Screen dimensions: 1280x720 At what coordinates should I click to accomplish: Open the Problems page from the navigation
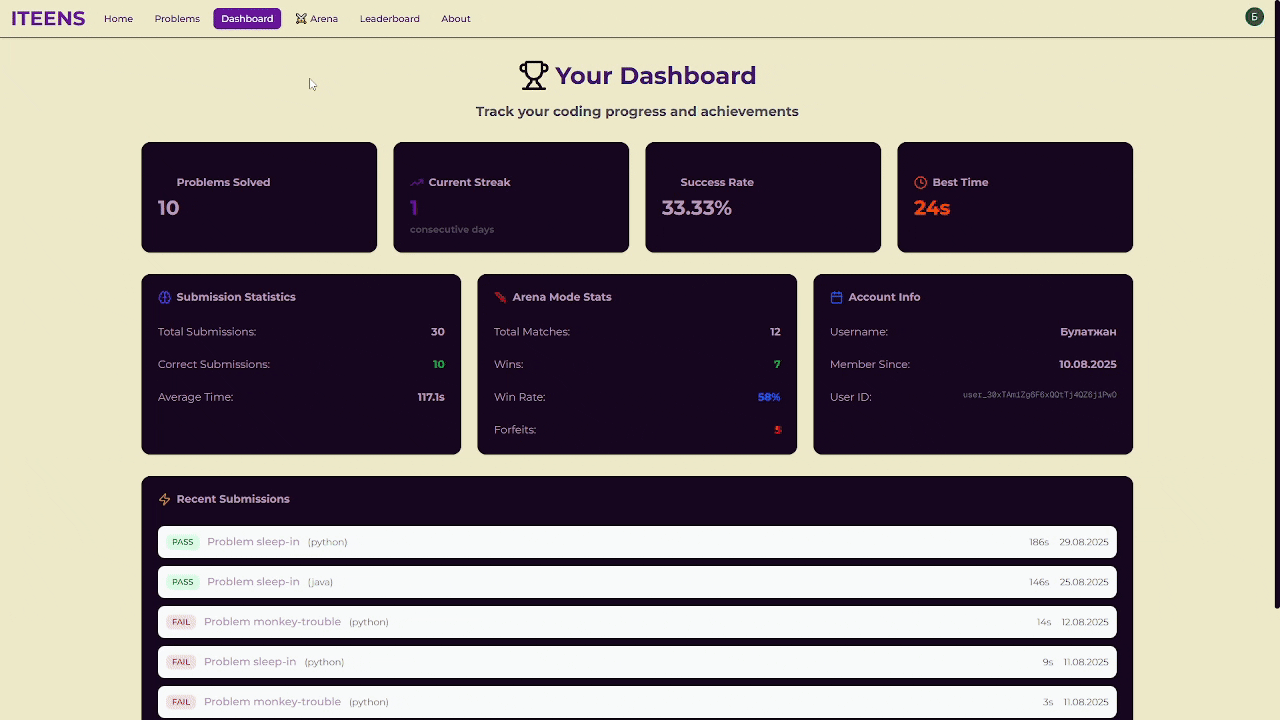click(x=177, y=18)
